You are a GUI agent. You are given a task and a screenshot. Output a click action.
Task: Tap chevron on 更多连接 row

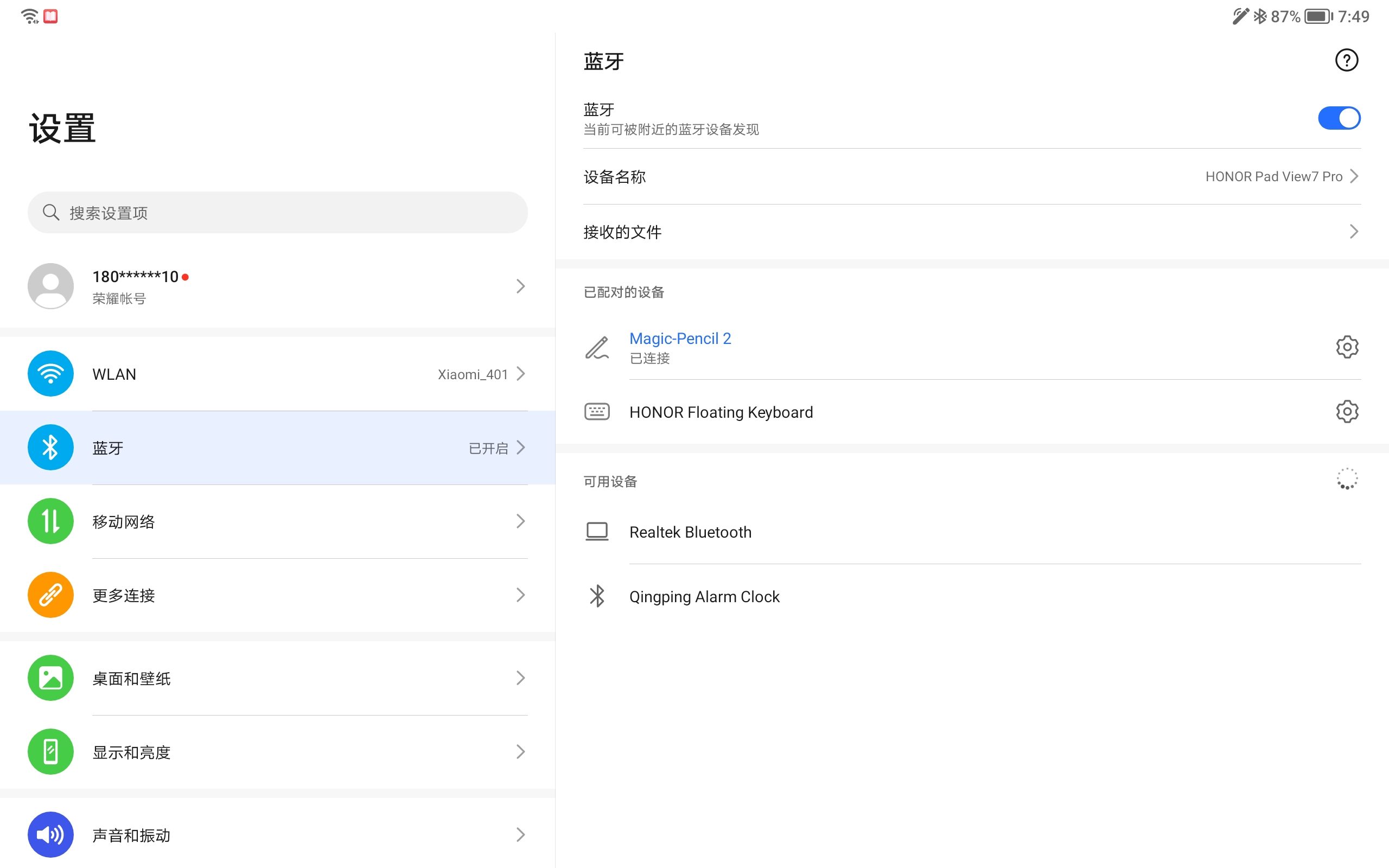tap(520, 595)
